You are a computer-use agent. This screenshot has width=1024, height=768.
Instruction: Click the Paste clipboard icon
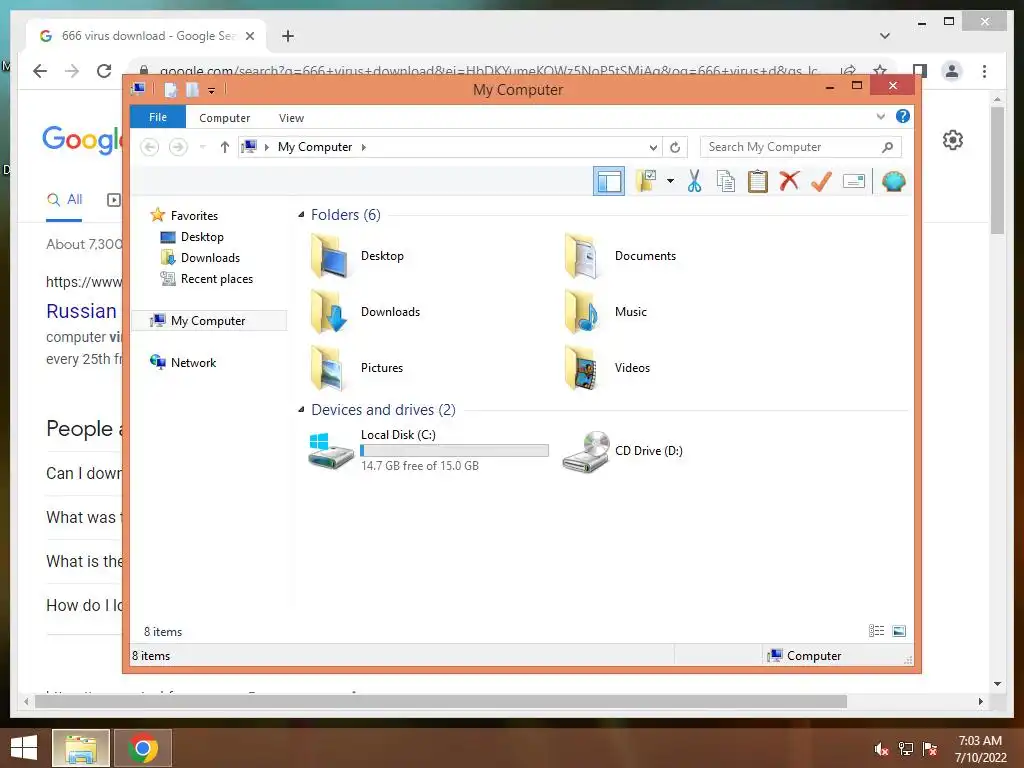[x=758, y=181]
